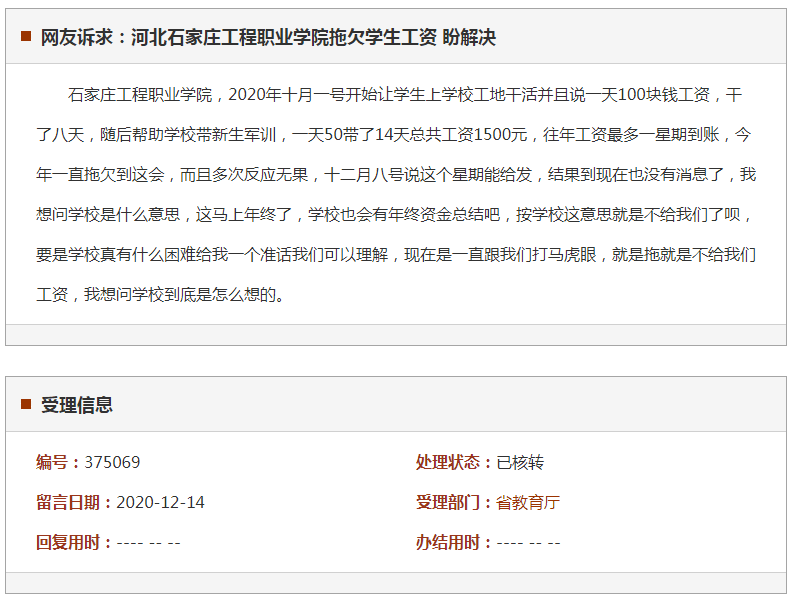The width and height of the screenshot is (794, 605).
Task: Click the complaint line starting '年一直拖欠到这会'
Action: point(396,175)
